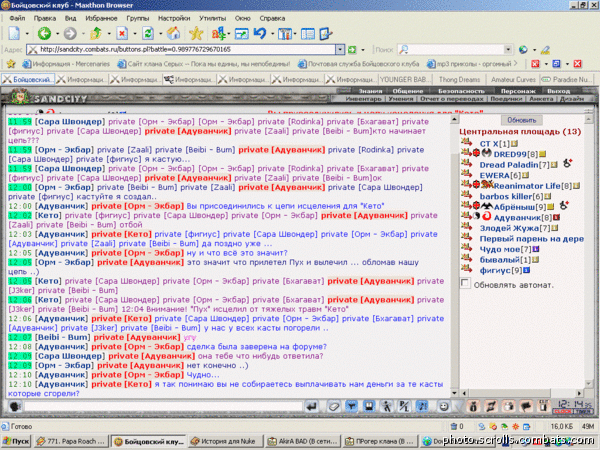The width and height of the screenshot is (600, 450).
Task: Click inside the chat message input field
Action: point(163,406)
